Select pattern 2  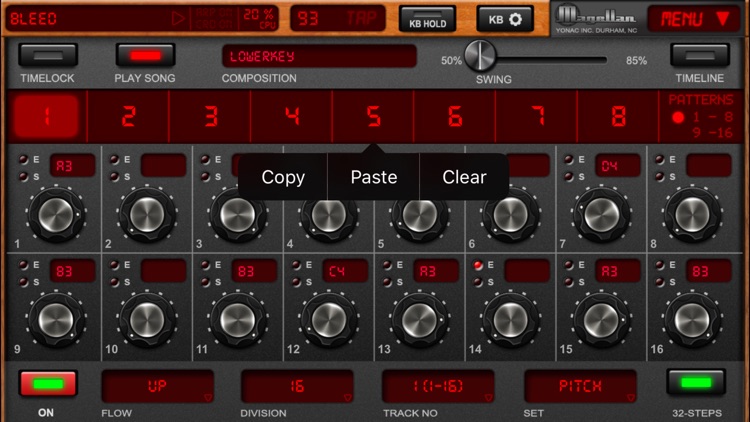pos(128,116)
